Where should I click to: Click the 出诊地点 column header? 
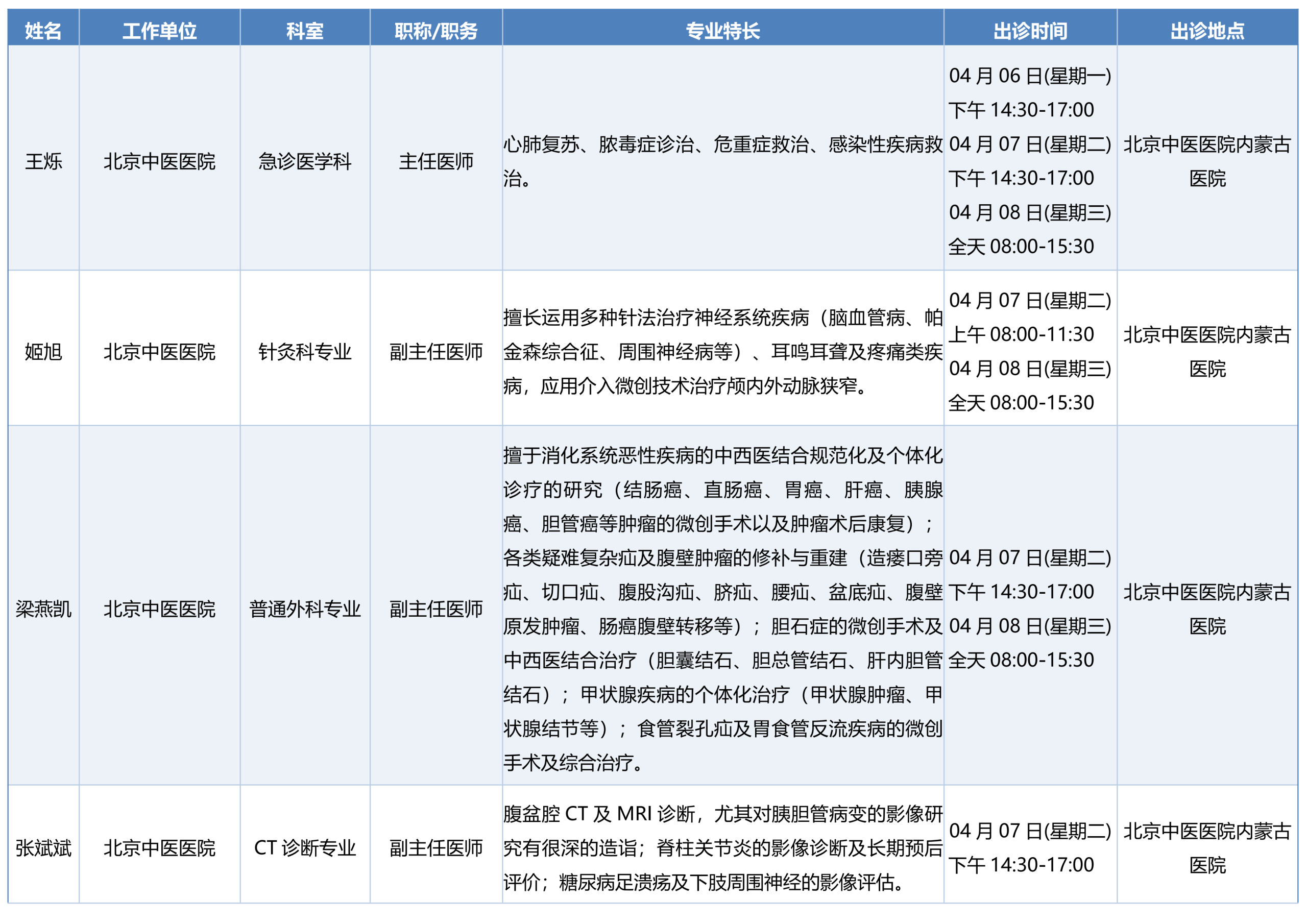[x=1207, y=31]
